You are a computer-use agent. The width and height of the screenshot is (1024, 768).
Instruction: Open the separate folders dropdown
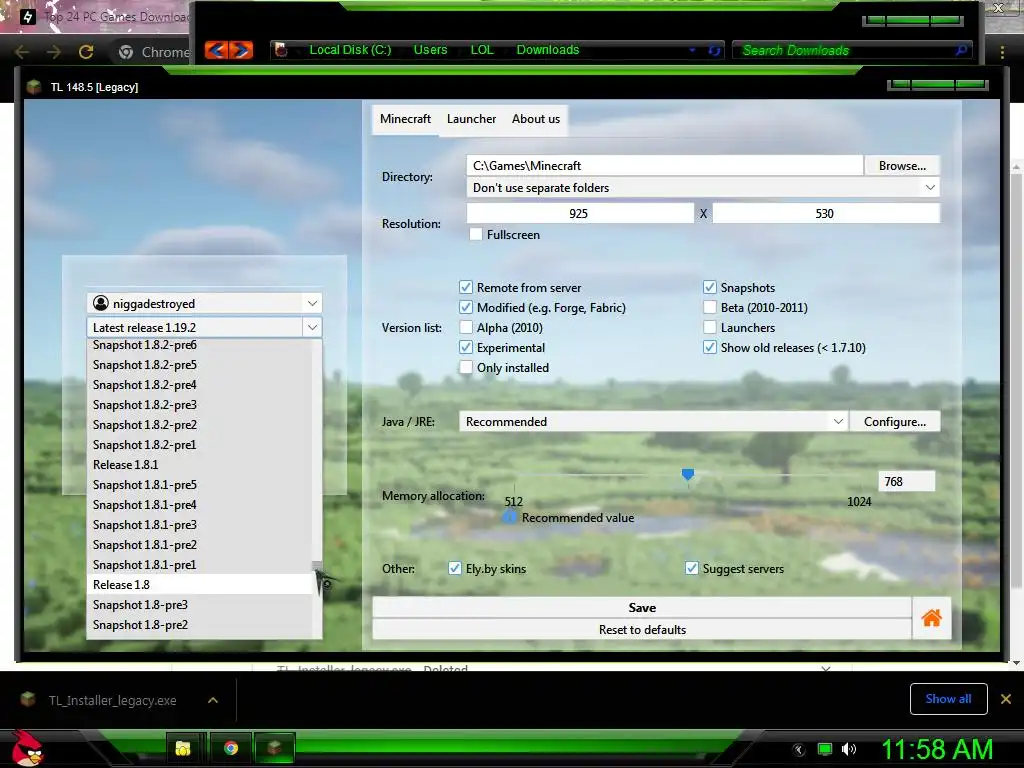click(x=930, y=187)
